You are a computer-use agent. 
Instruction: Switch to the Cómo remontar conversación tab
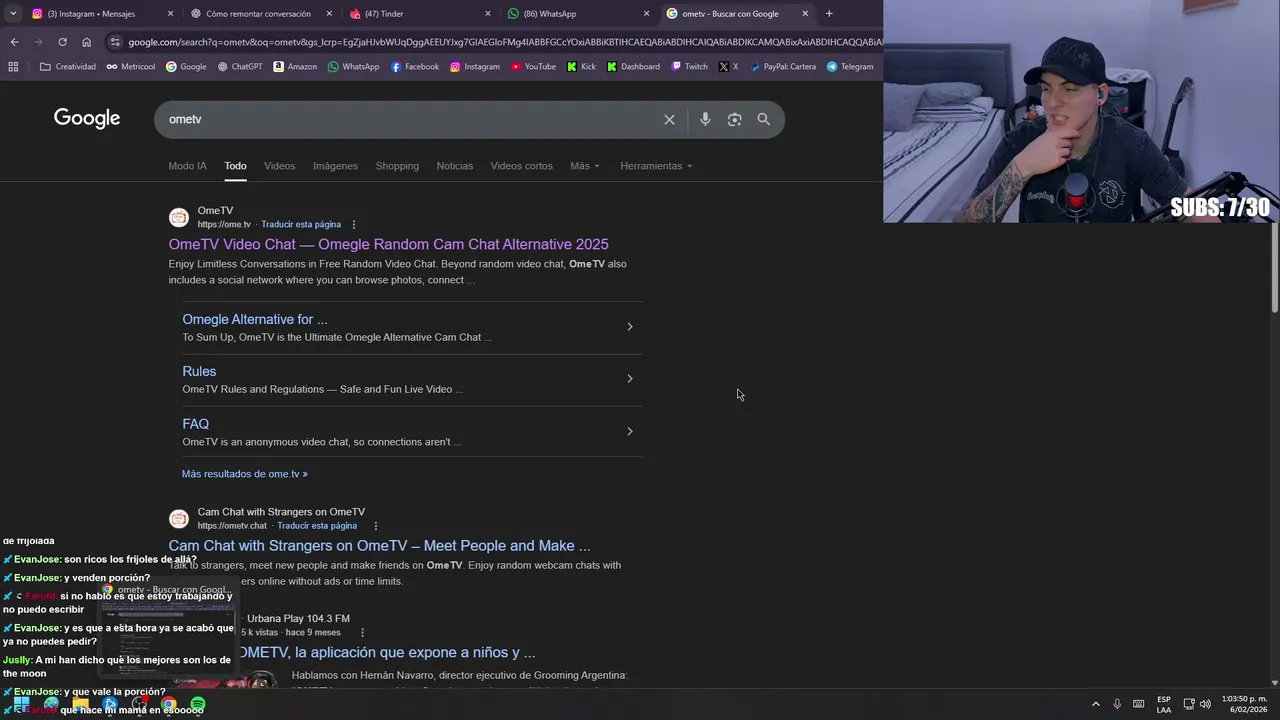click(258, 14)
